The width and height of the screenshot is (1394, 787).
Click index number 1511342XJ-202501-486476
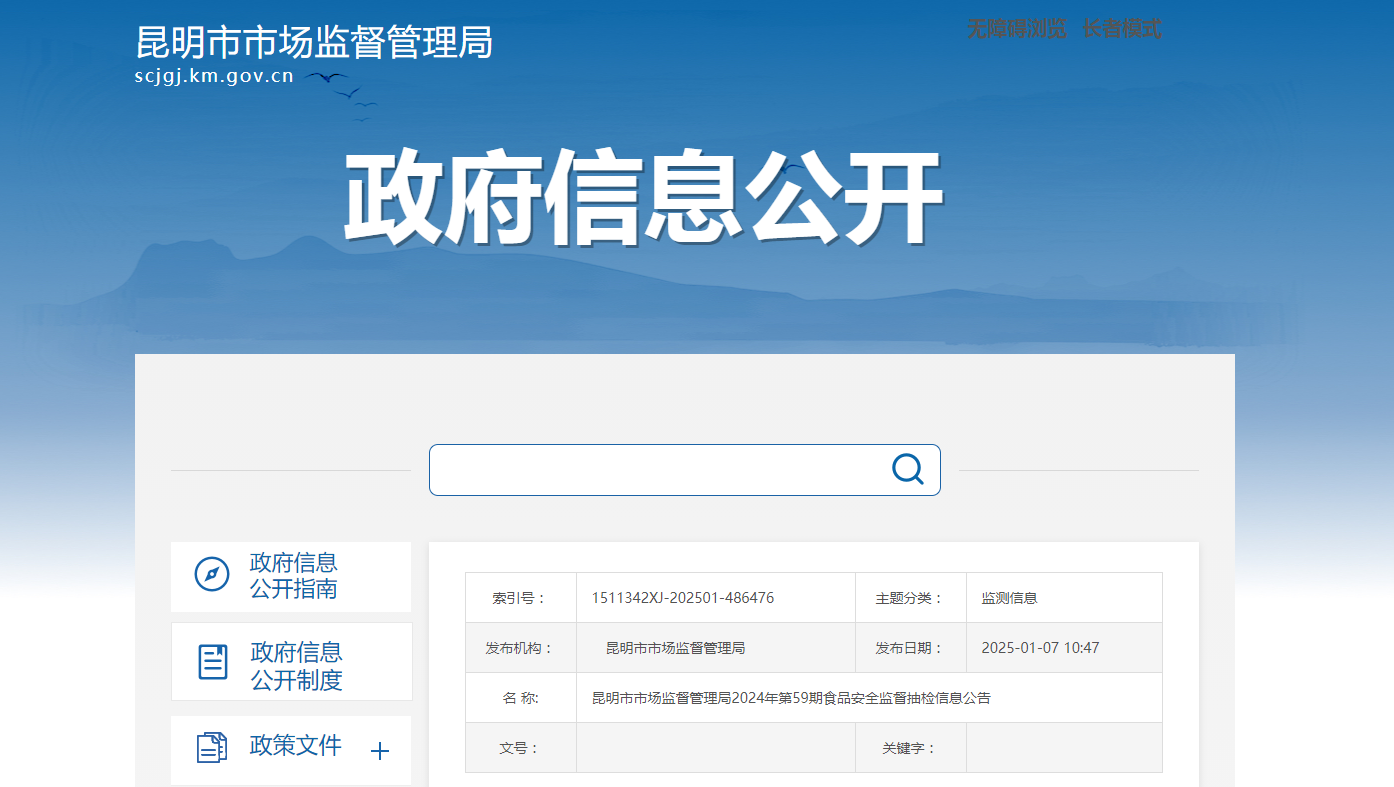pos(682,598)
